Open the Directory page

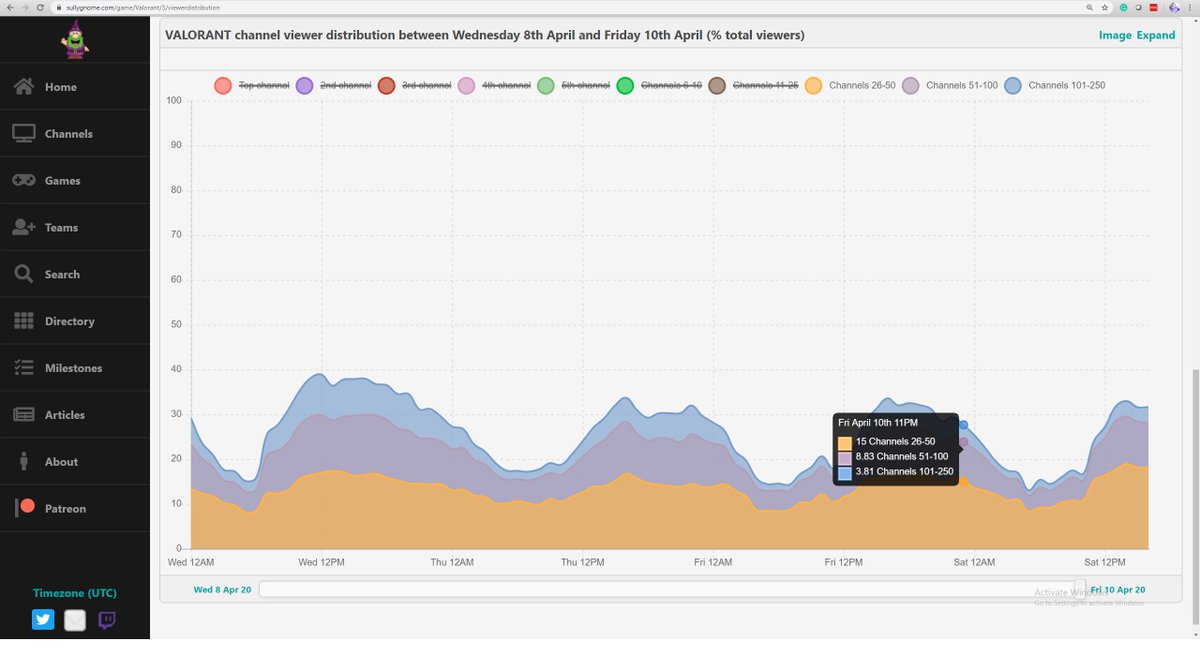[75, 321]
